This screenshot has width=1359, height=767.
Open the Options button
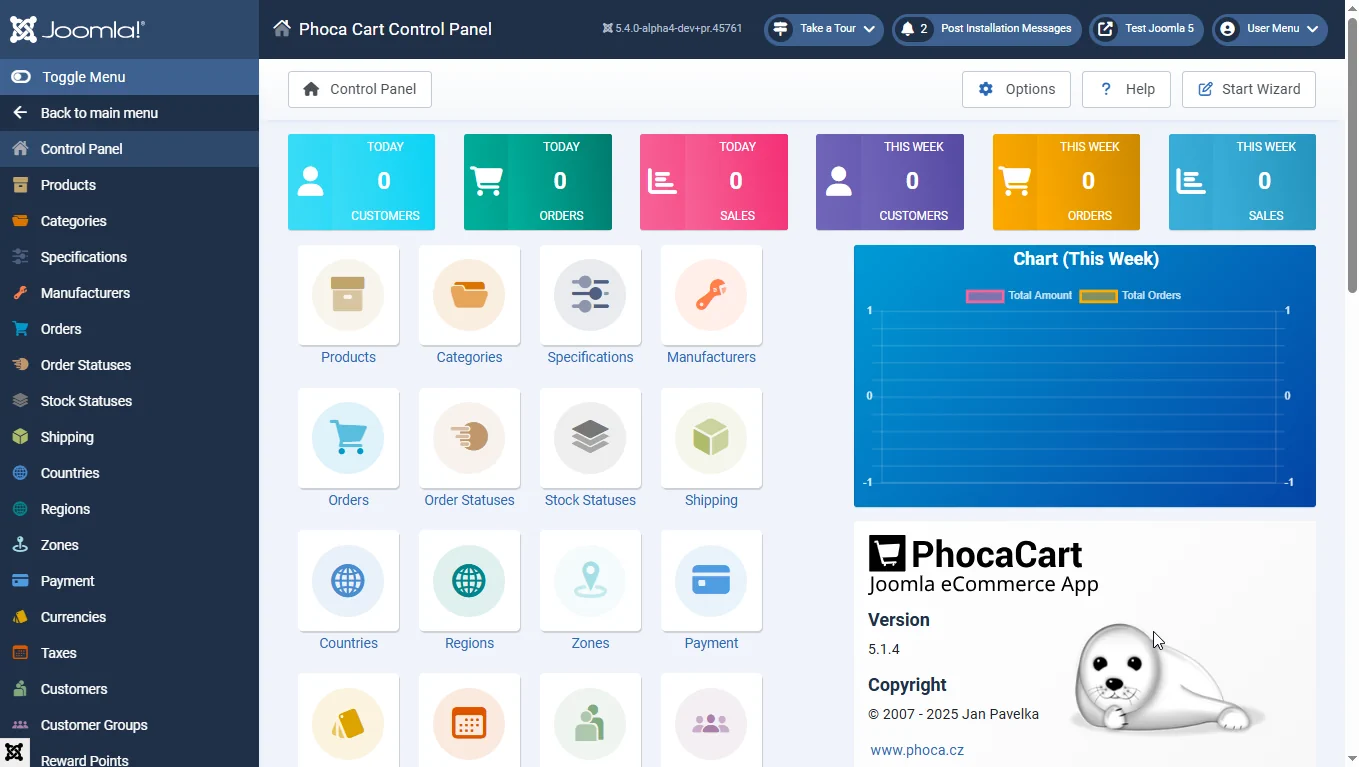click(x=1016, y=89)
